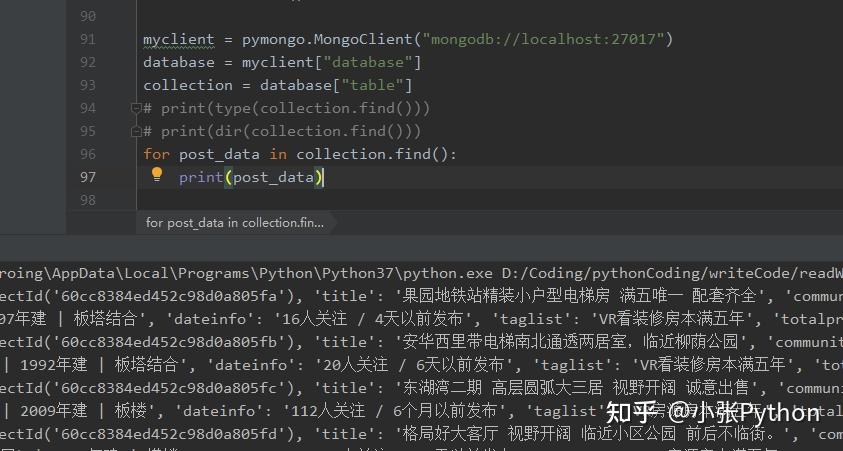Viewport: 843px width, 451px height.
Task: Click ObjectId '60cc8384ed452c98d0a805fb' in output
Action: point(169,342)
